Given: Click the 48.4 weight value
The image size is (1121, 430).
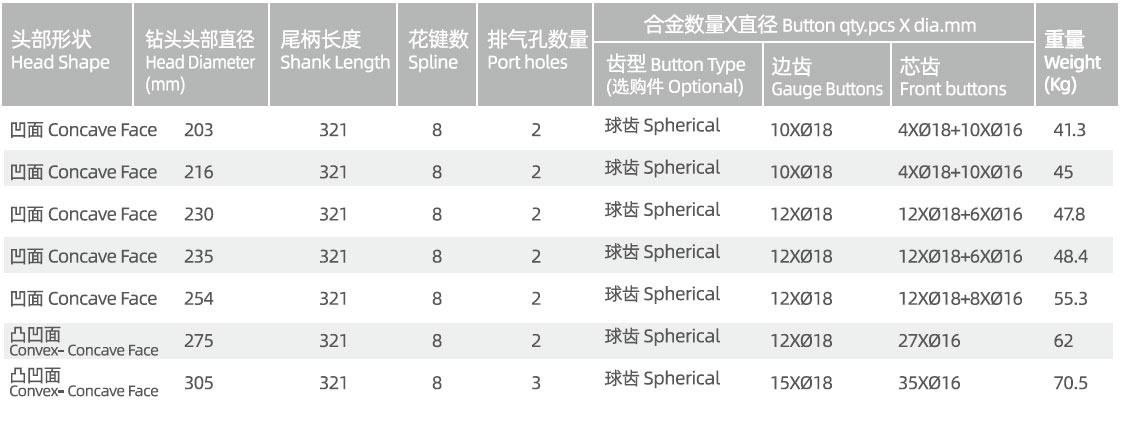Looking at the screenshot, I should 1069,257.
